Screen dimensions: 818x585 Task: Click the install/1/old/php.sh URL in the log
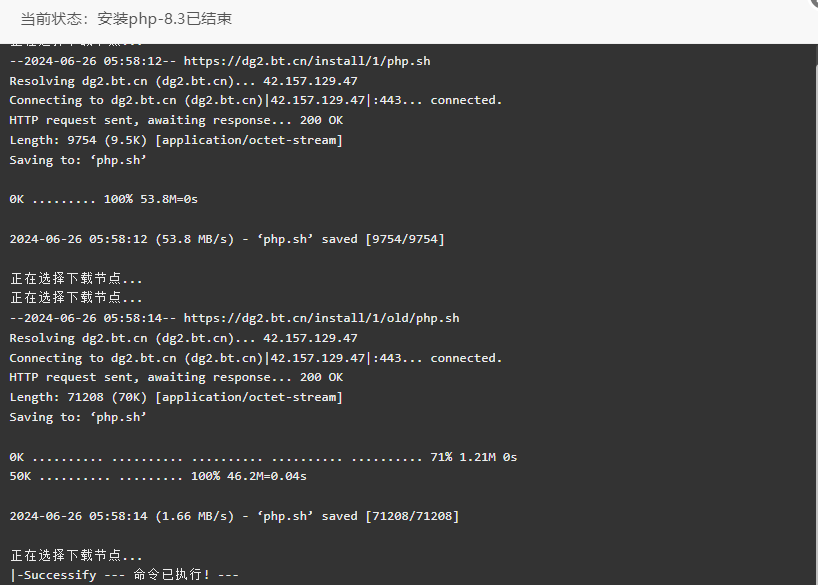(321, 318)
